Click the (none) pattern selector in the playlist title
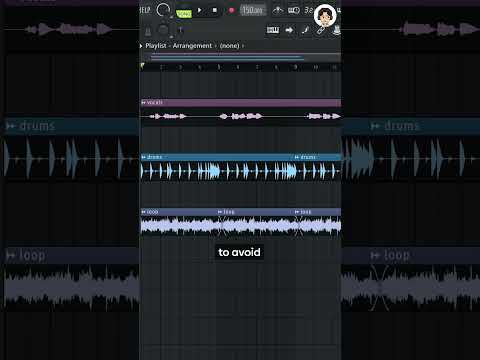The height and width of the screenshot is (360, 480). (x=229, y=46)
